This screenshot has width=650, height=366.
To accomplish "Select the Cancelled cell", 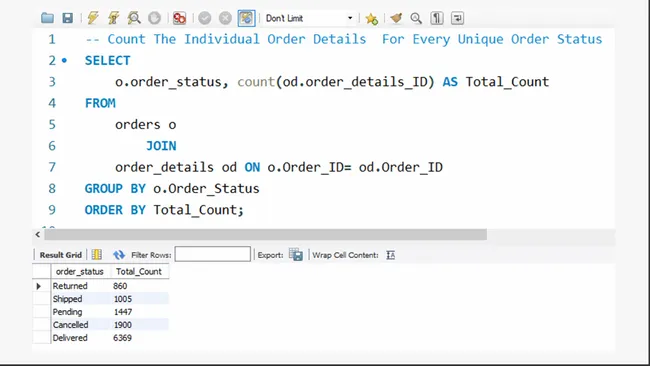I will tap(80, 325).
